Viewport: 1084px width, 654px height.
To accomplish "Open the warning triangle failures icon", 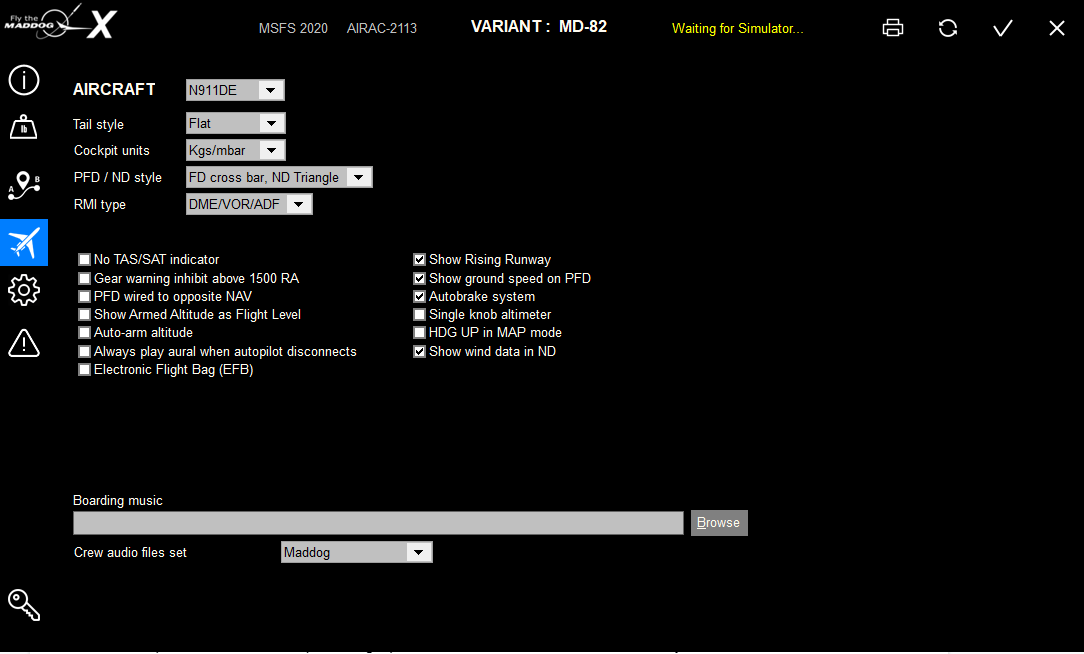I will point(24,343).
